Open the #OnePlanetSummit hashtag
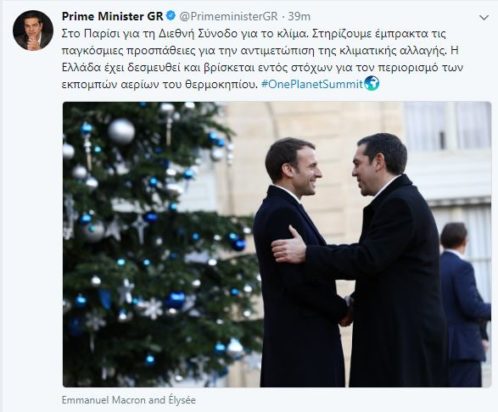The height and width of the screenshot is (412, 498). tap(312, 84)
